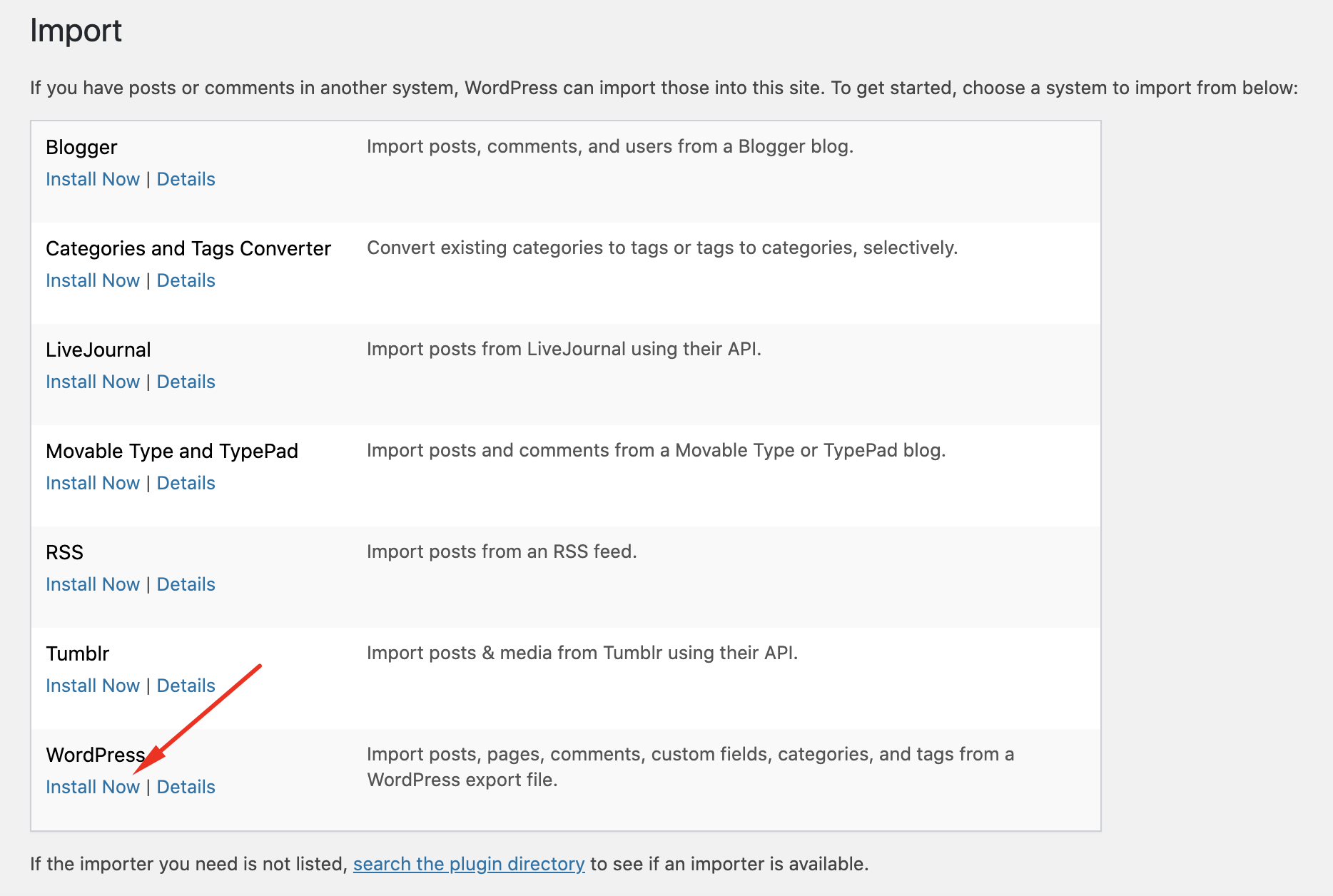Install the WordPress importer now
Screen dimensions: 1333x896
click(x=93, y=787)
